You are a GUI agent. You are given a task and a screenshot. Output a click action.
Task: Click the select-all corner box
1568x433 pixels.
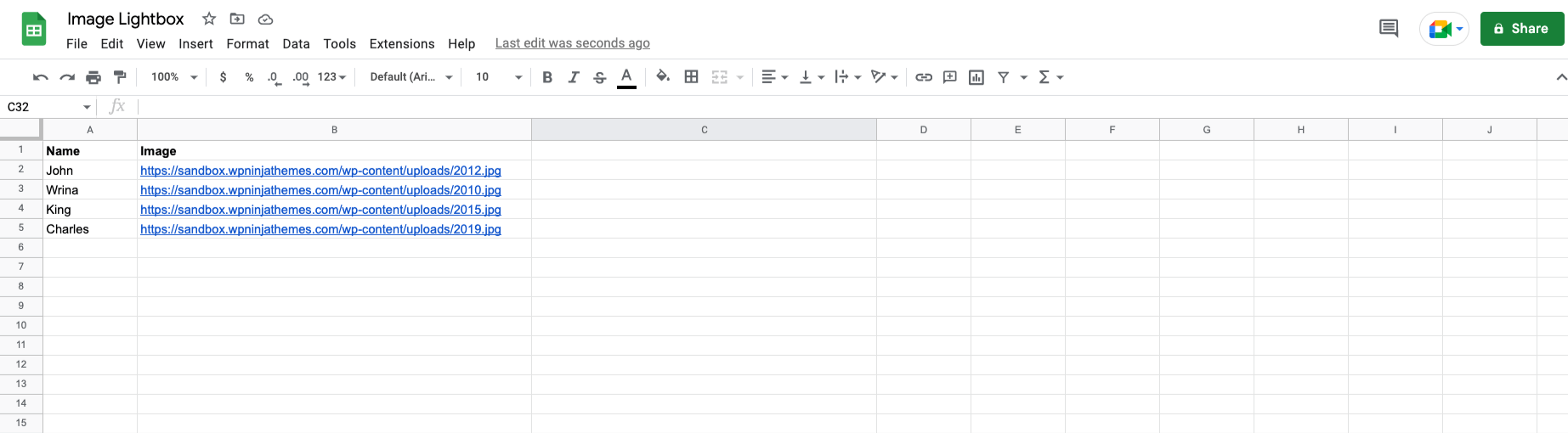[x=20, y=129]
